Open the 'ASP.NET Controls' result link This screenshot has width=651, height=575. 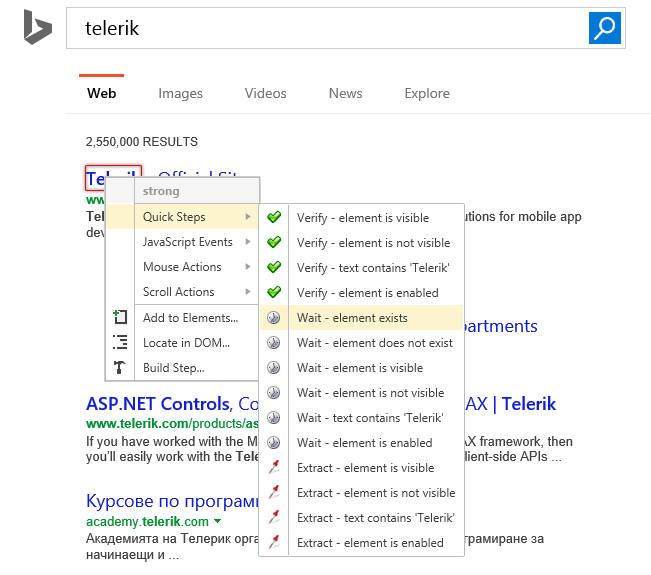172,403
